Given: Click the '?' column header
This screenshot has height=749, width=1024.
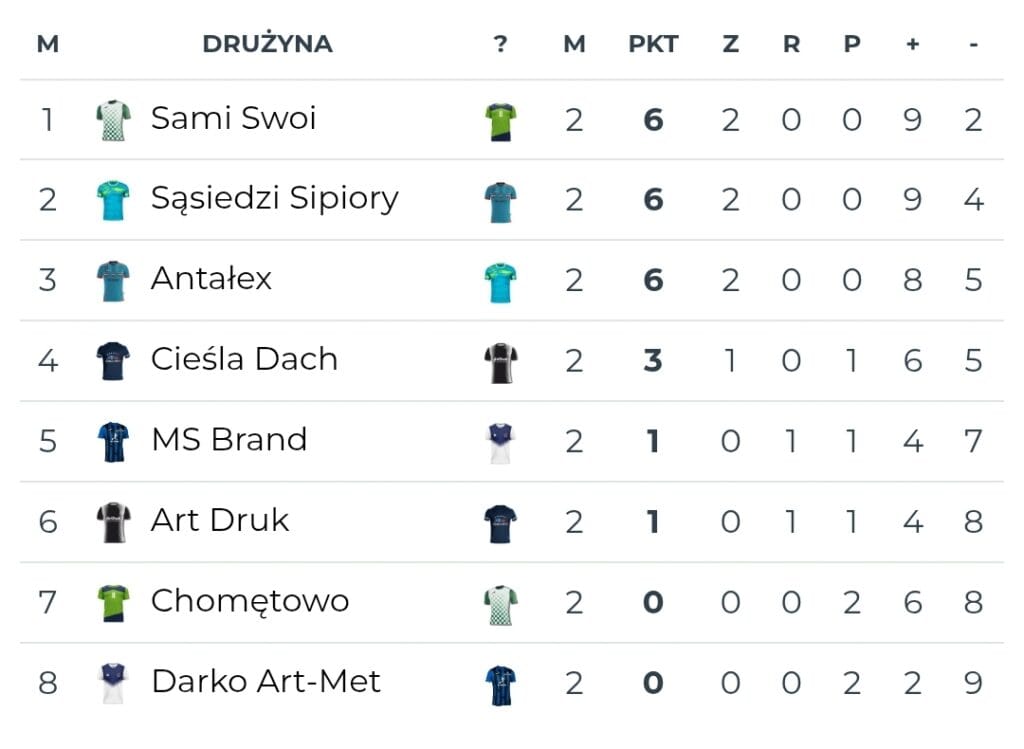Looking at the screenshot, I should click(501, 44).
